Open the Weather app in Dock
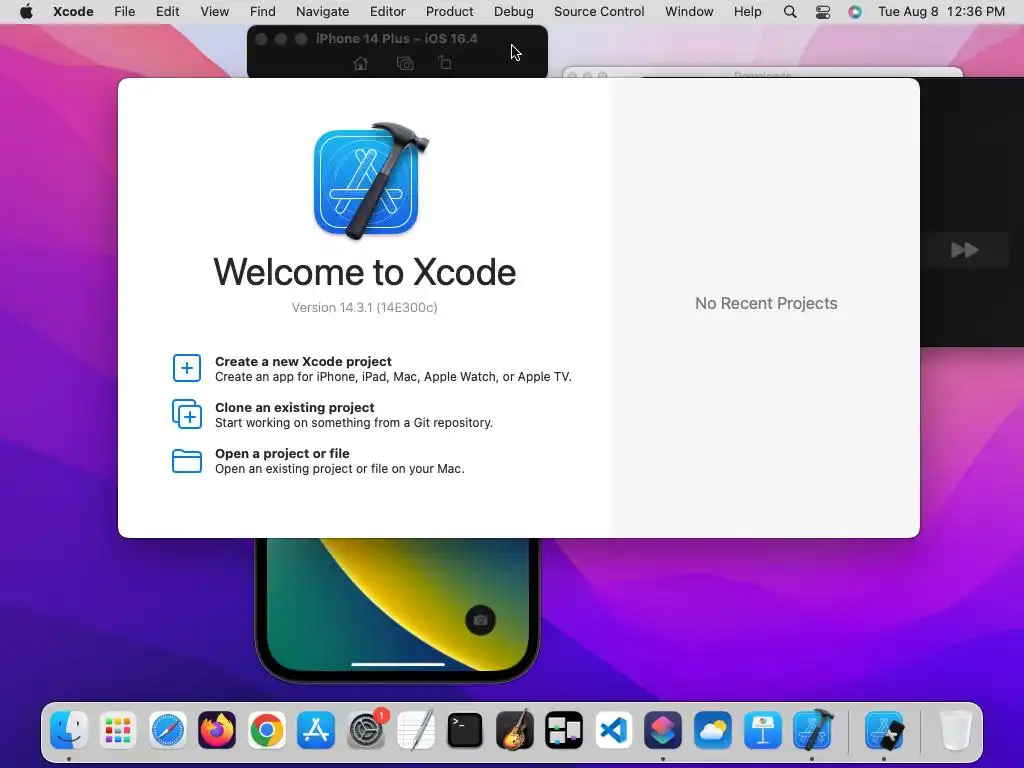Screen dimensions: 1024x768 coord(713,729)
